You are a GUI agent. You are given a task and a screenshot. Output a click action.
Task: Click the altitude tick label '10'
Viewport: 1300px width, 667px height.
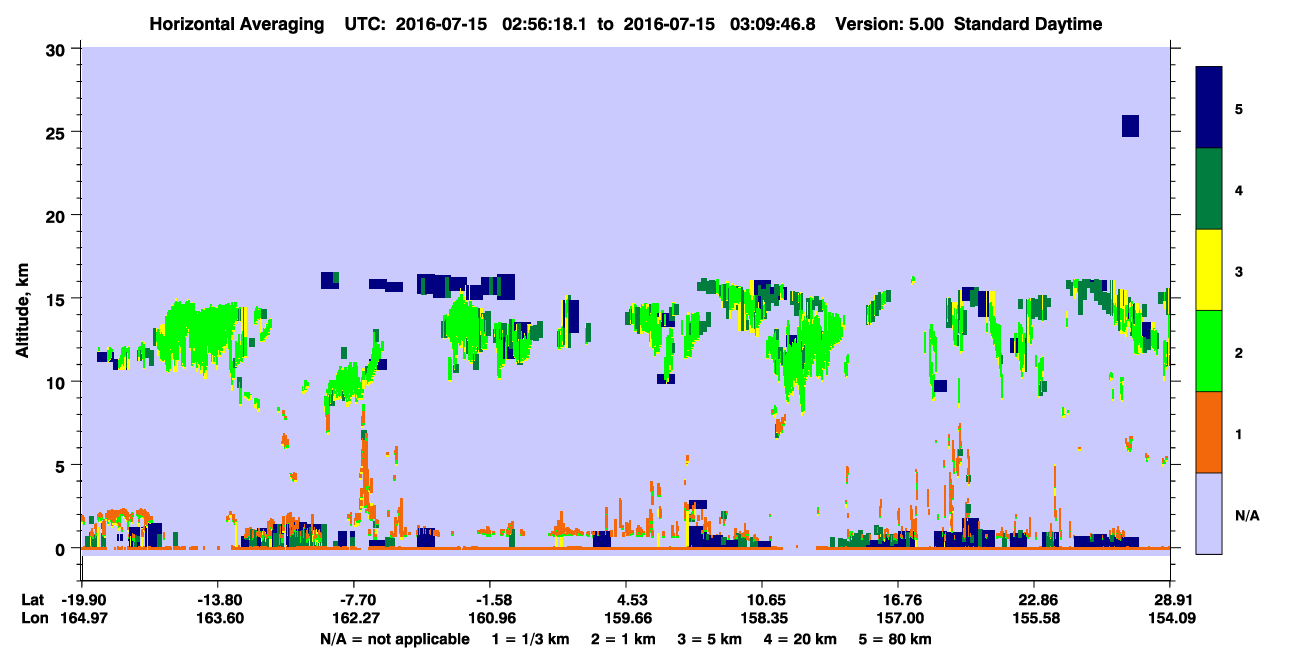click(x=57, y=382)
